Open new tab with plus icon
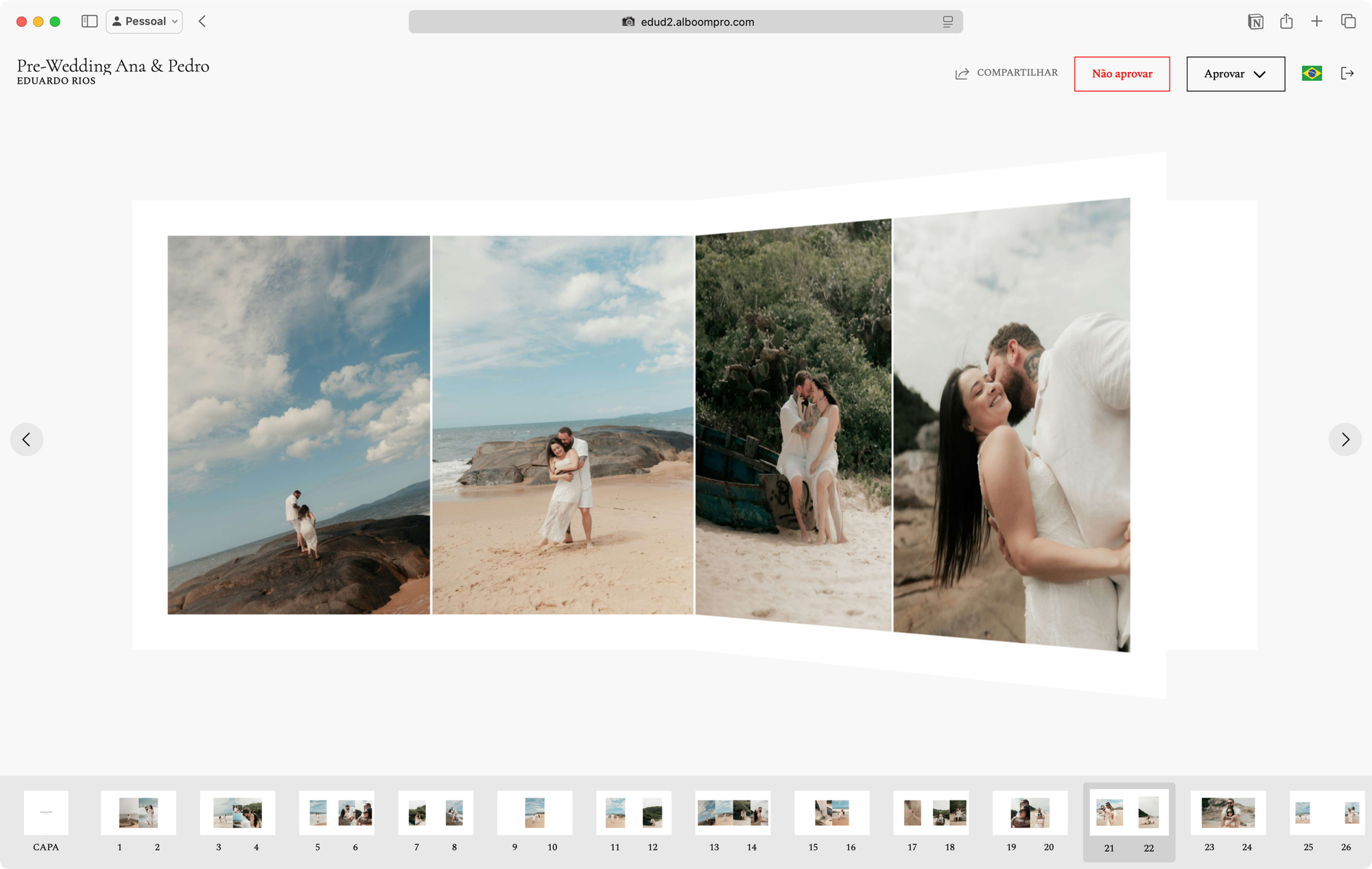This screenshot has height=869, width=1372. pyautogui.click(x=1316, y=21)
